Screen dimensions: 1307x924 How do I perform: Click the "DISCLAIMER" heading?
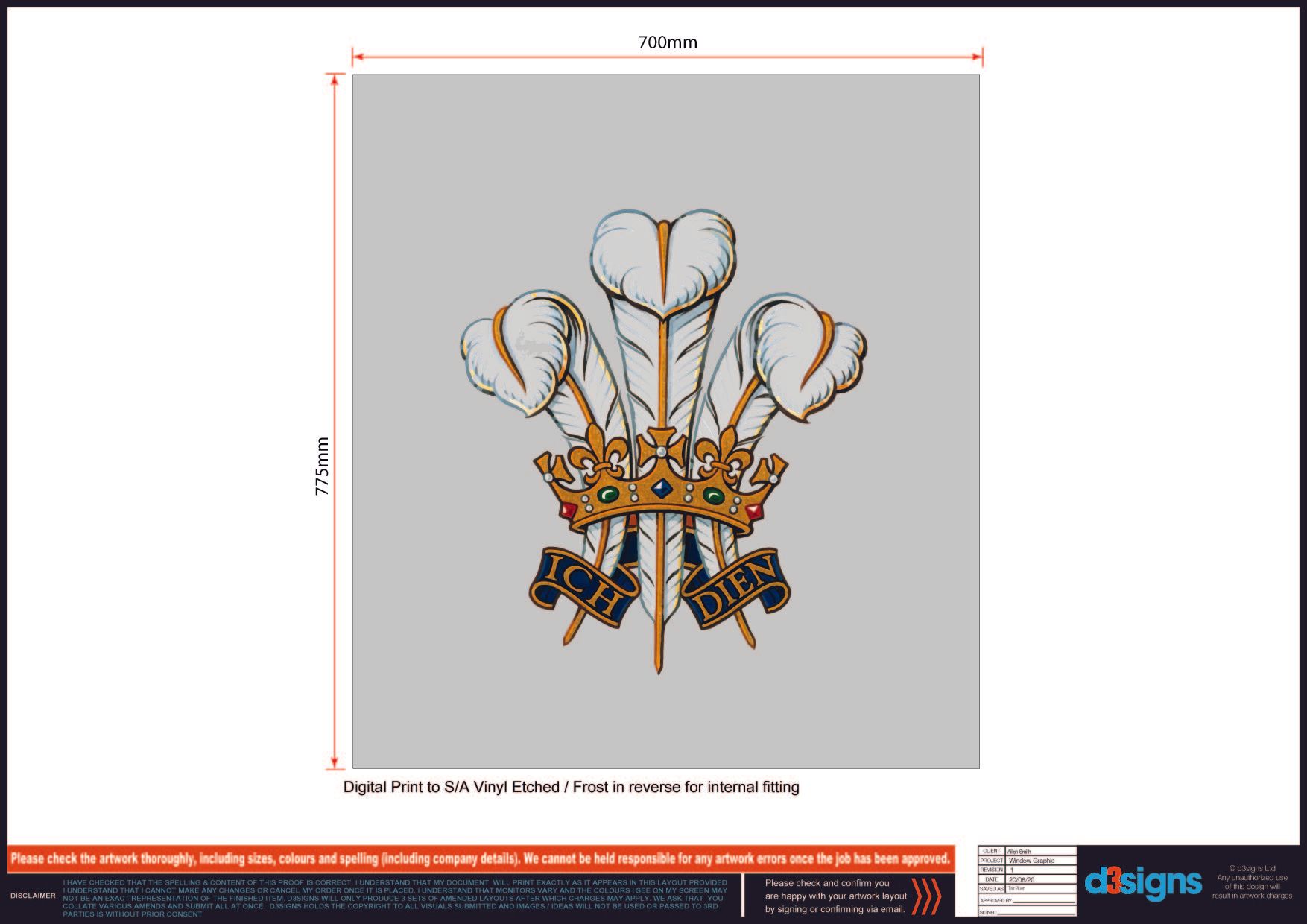pos(33,896)
